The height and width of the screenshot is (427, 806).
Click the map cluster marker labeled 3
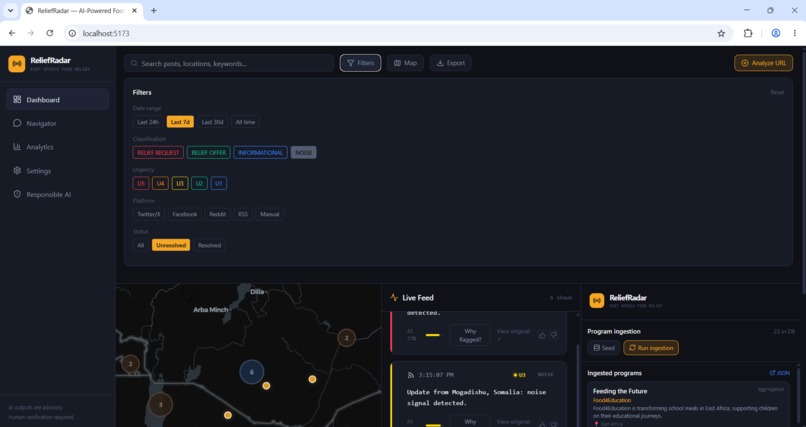tap(160, 404)
